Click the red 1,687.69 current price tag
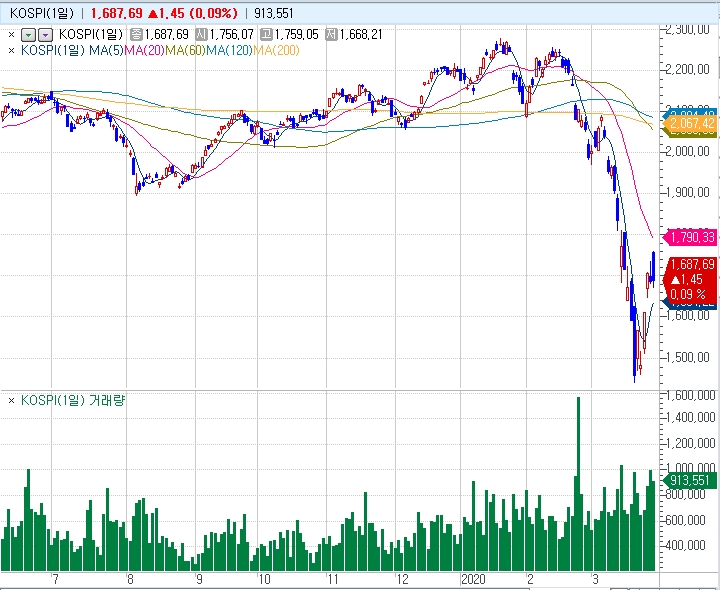 690,264
